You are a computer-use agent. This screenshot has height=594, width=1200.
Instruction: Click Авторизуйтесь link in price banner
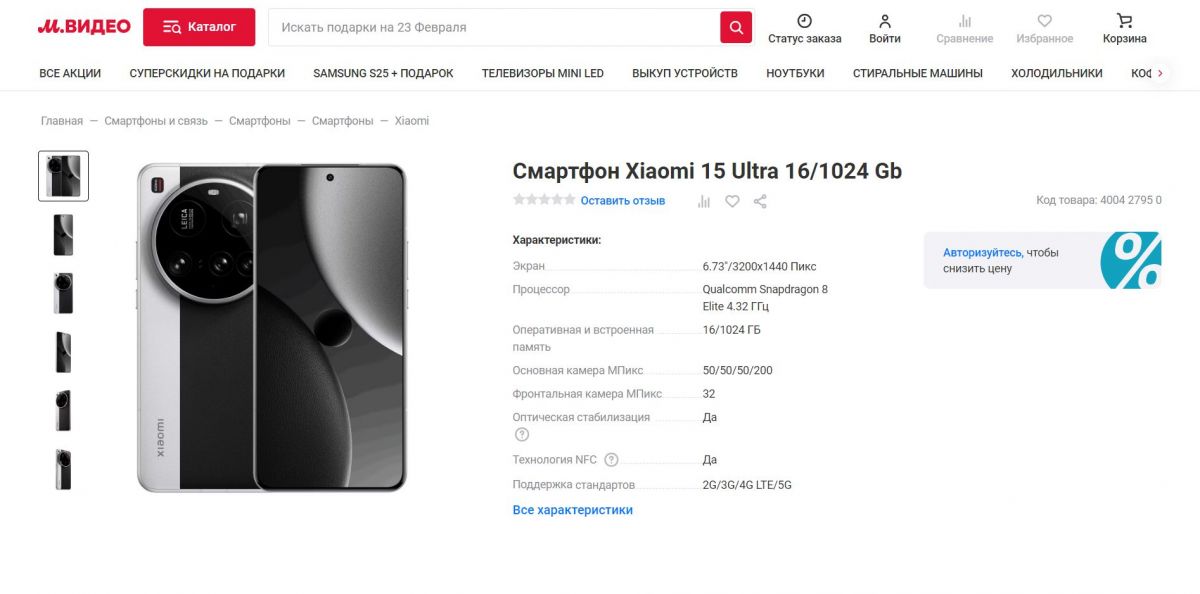point(982,253)
